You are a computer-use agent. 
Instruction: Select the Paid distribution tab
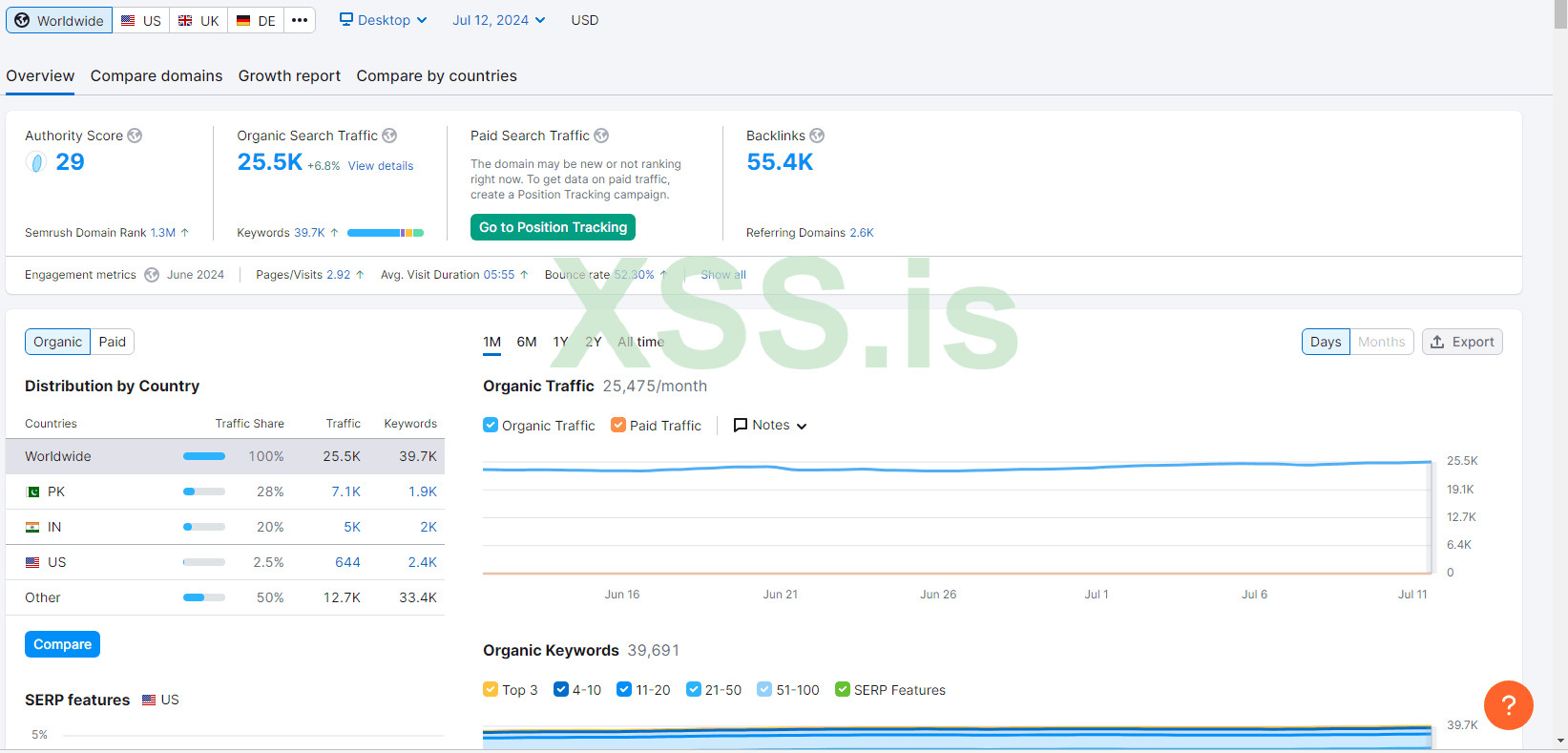(x=113, y=342)
